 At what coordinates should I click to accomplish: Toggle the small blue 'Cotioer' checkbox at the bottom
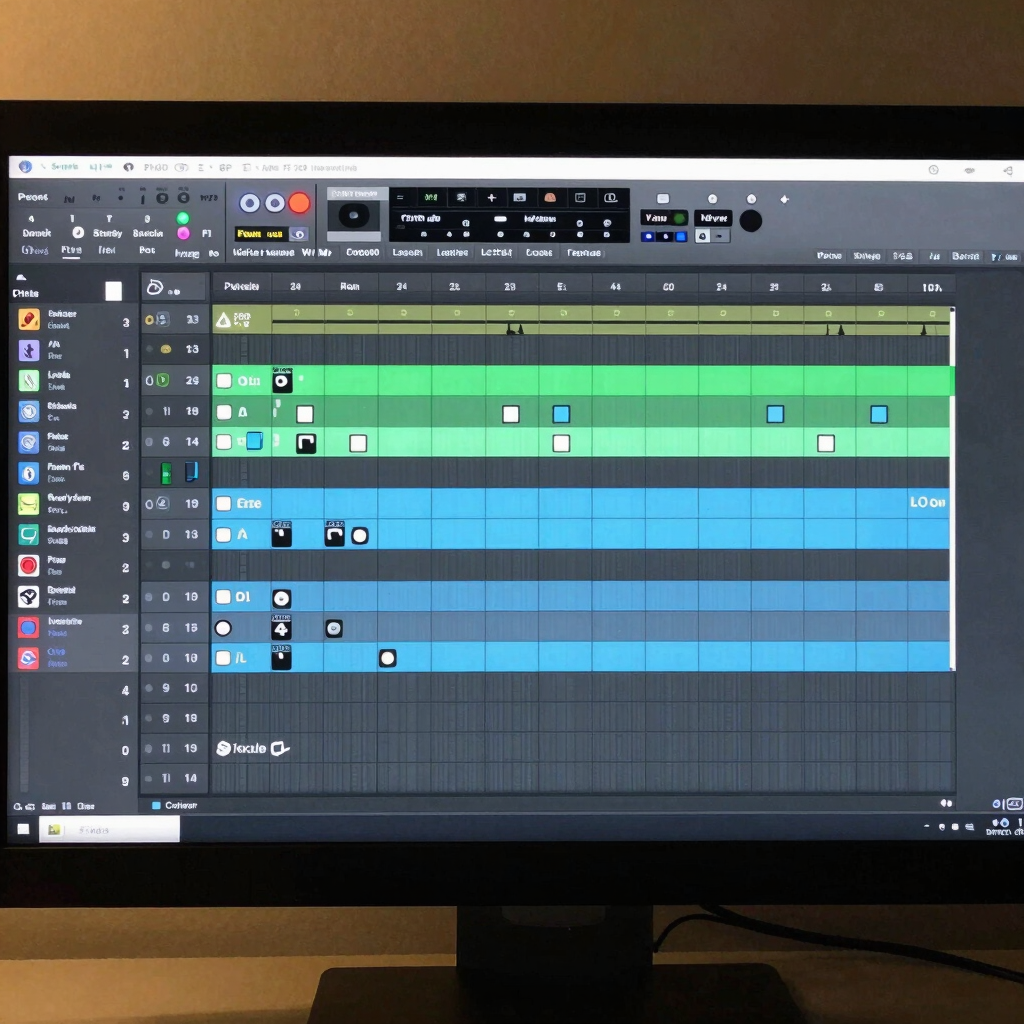click(x=156, y=805)
